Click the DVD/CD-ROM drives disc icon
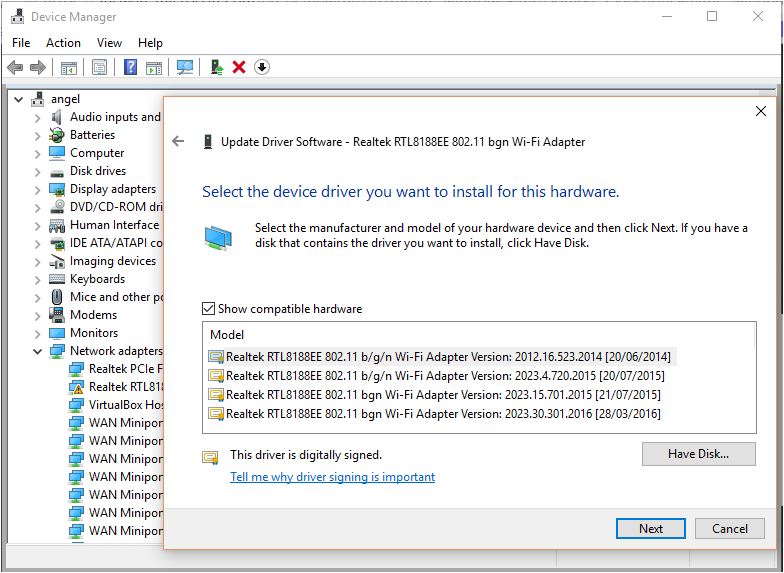 tap(57, 207)
